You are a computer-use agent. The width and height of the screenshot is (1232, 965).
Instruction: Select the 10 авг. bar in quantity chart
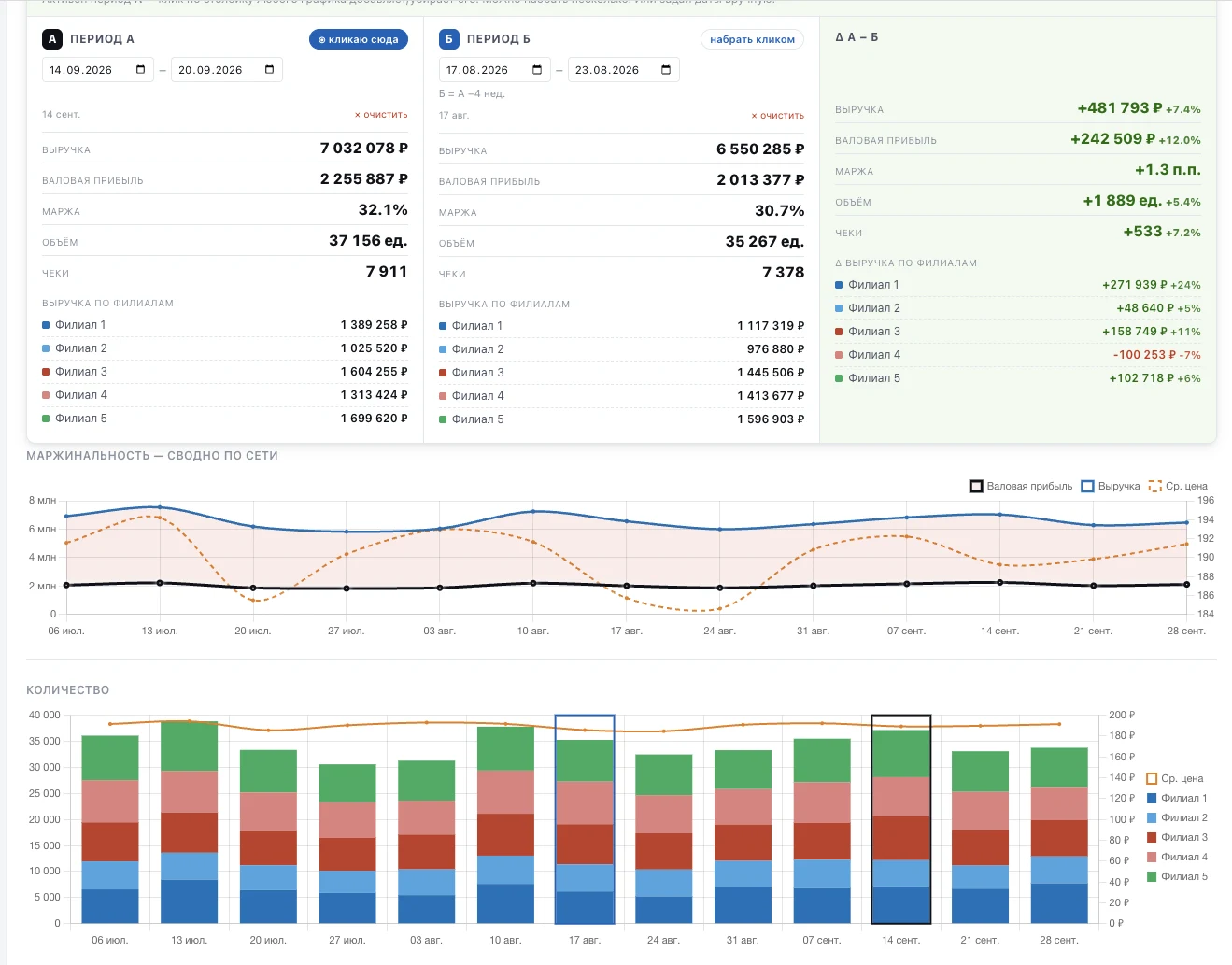(x=505, y=825)
